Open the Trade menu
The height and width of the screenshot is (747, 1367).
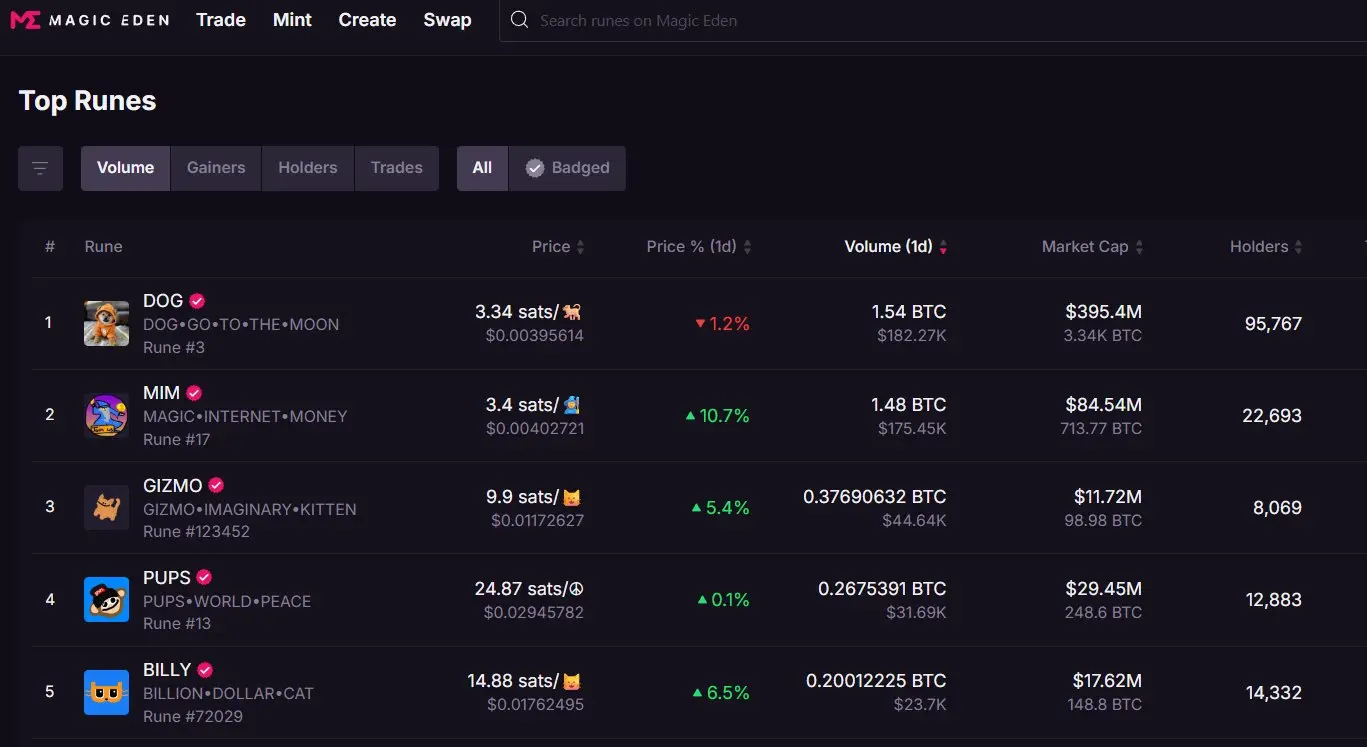(x=221, y=20)
